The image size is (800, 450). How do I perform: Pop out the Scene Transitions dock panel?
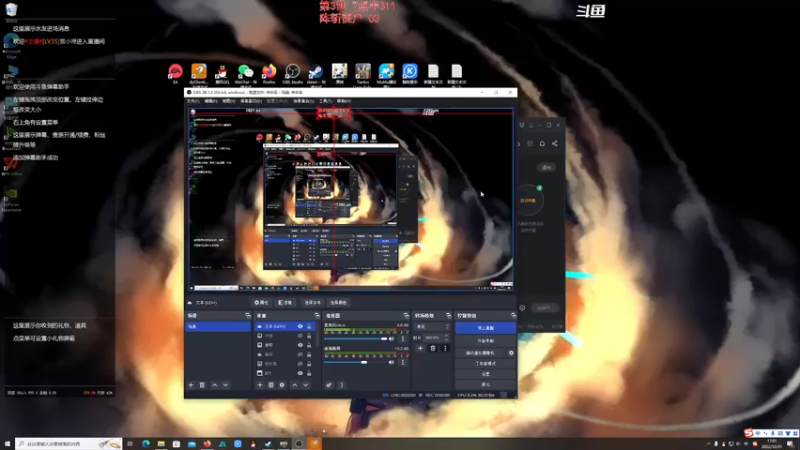[x=448, y=316]
